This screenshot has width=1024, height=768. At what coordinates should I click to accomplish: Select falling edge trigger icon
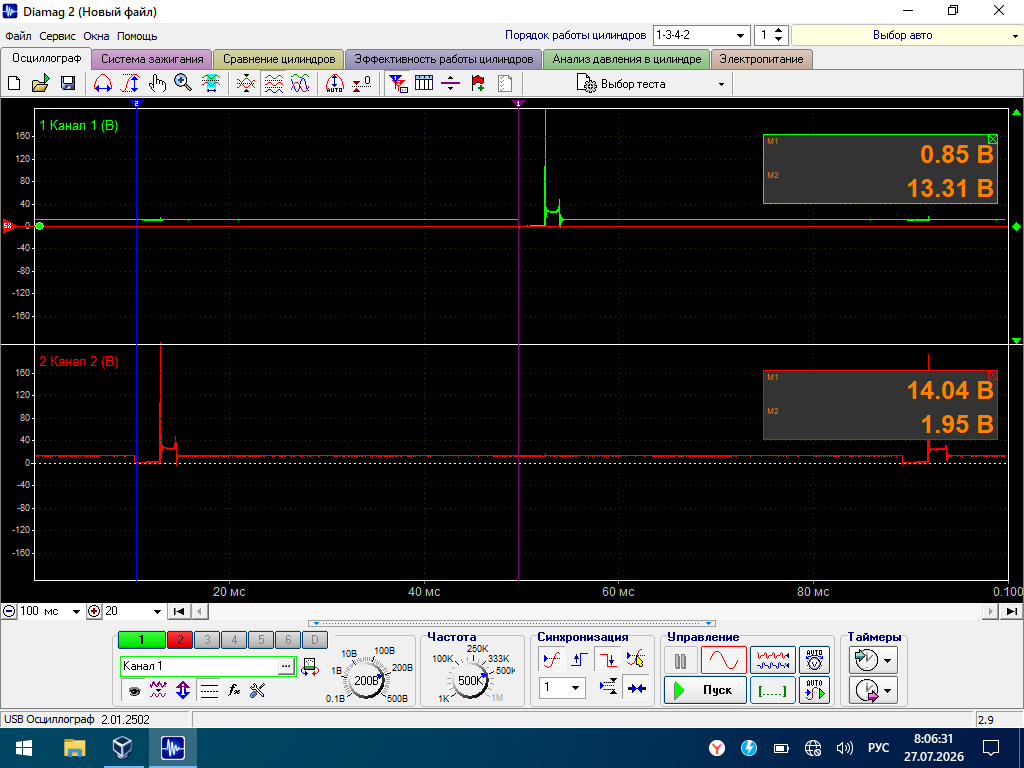click(x=607, y=660)
